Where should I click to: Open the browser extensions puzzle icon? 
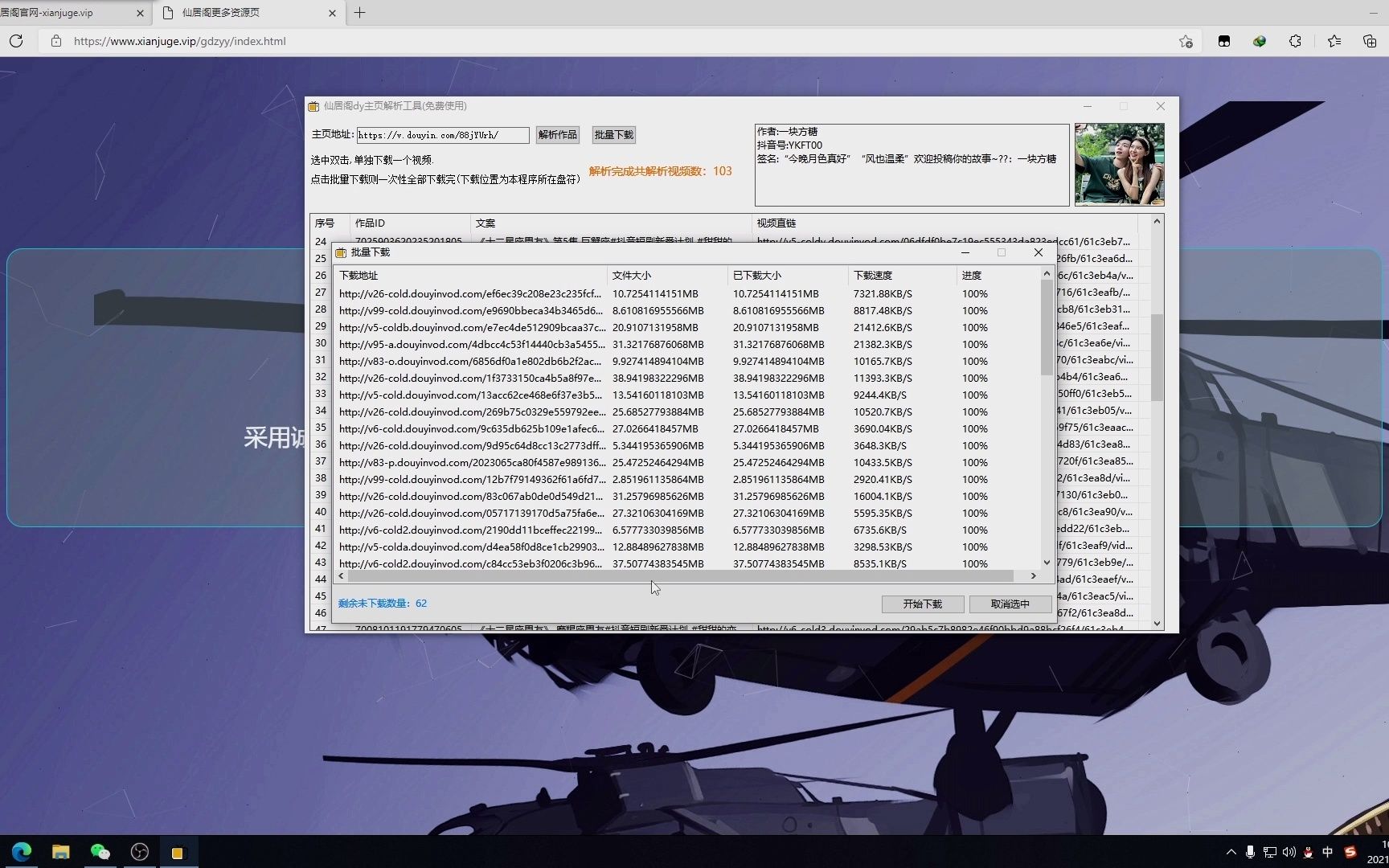tap(1295, 41)
